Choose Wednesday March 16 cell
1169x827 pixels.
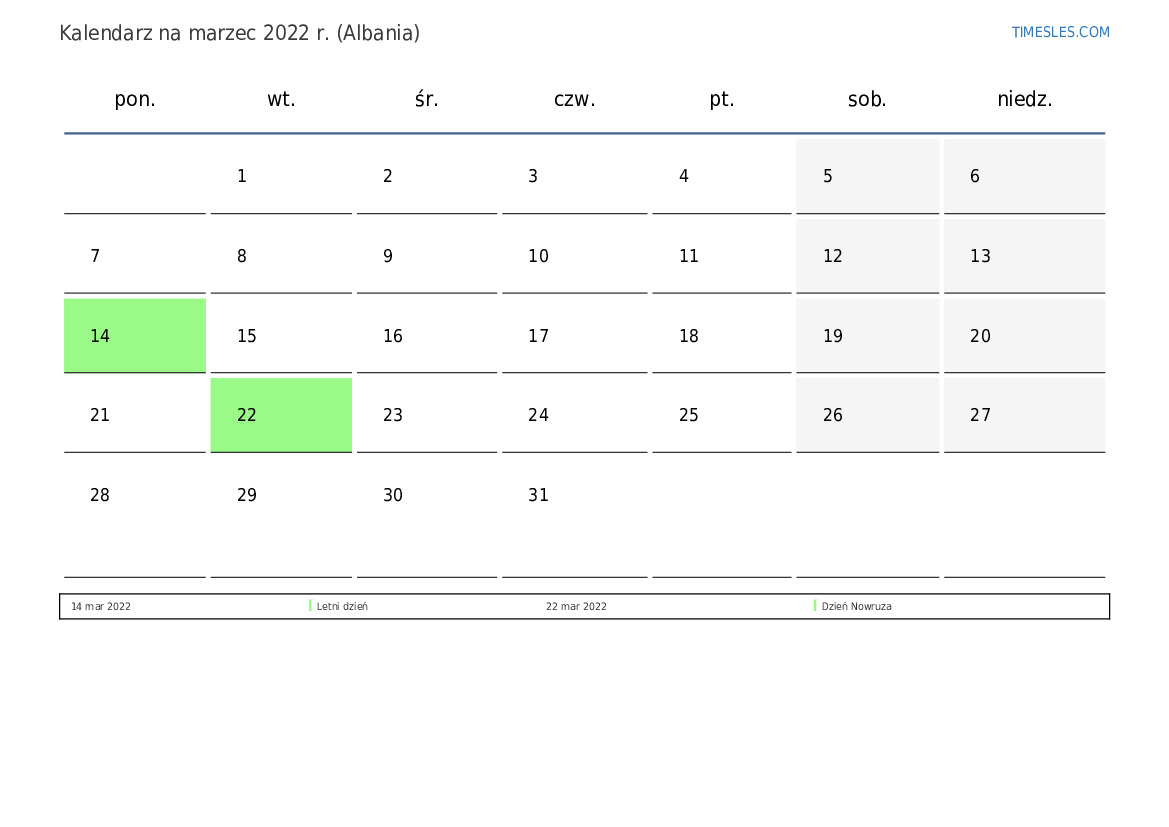pos(427,336)
